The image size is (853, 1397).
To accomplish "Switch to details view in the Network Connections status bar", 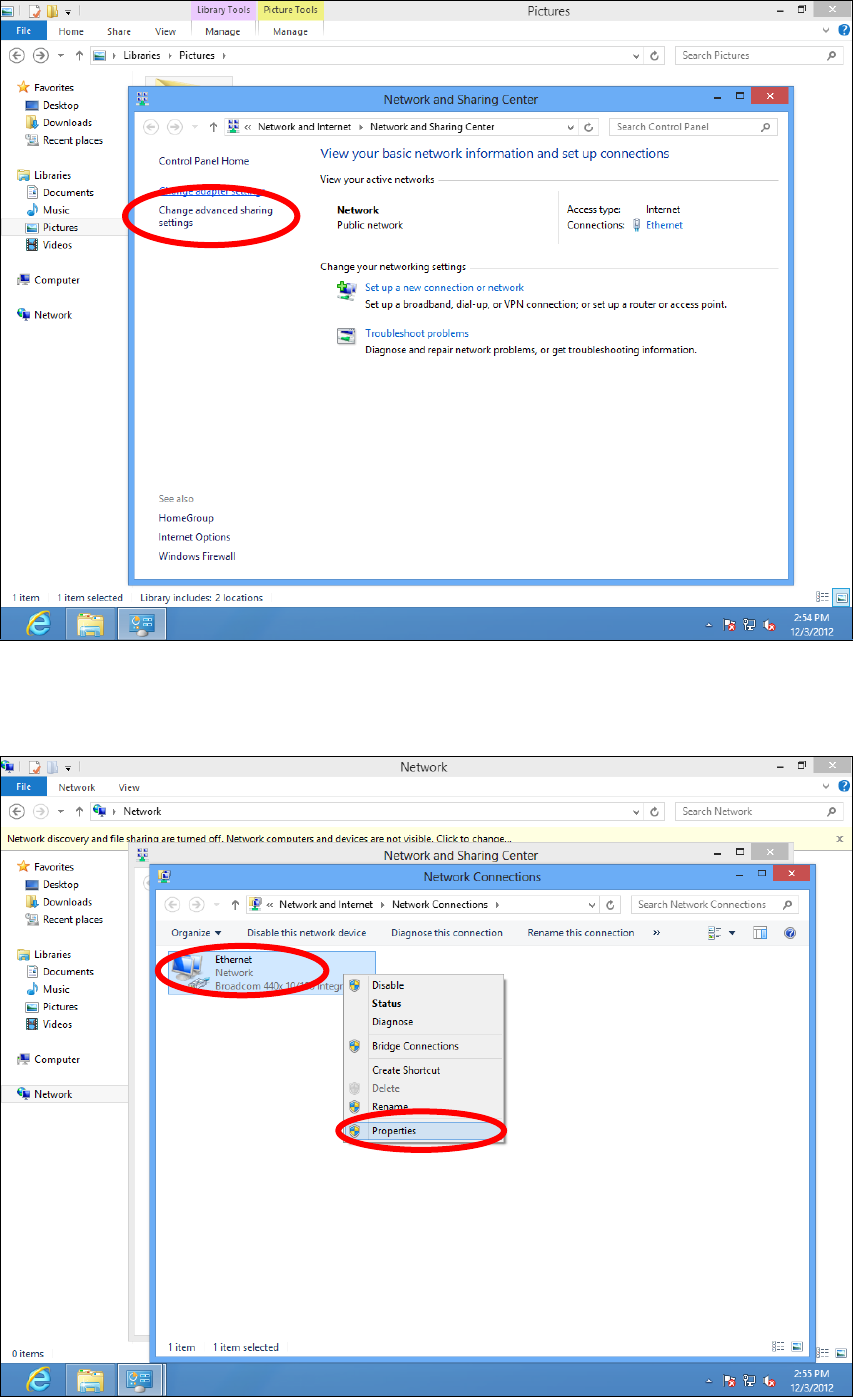I will coord(779,1347).
